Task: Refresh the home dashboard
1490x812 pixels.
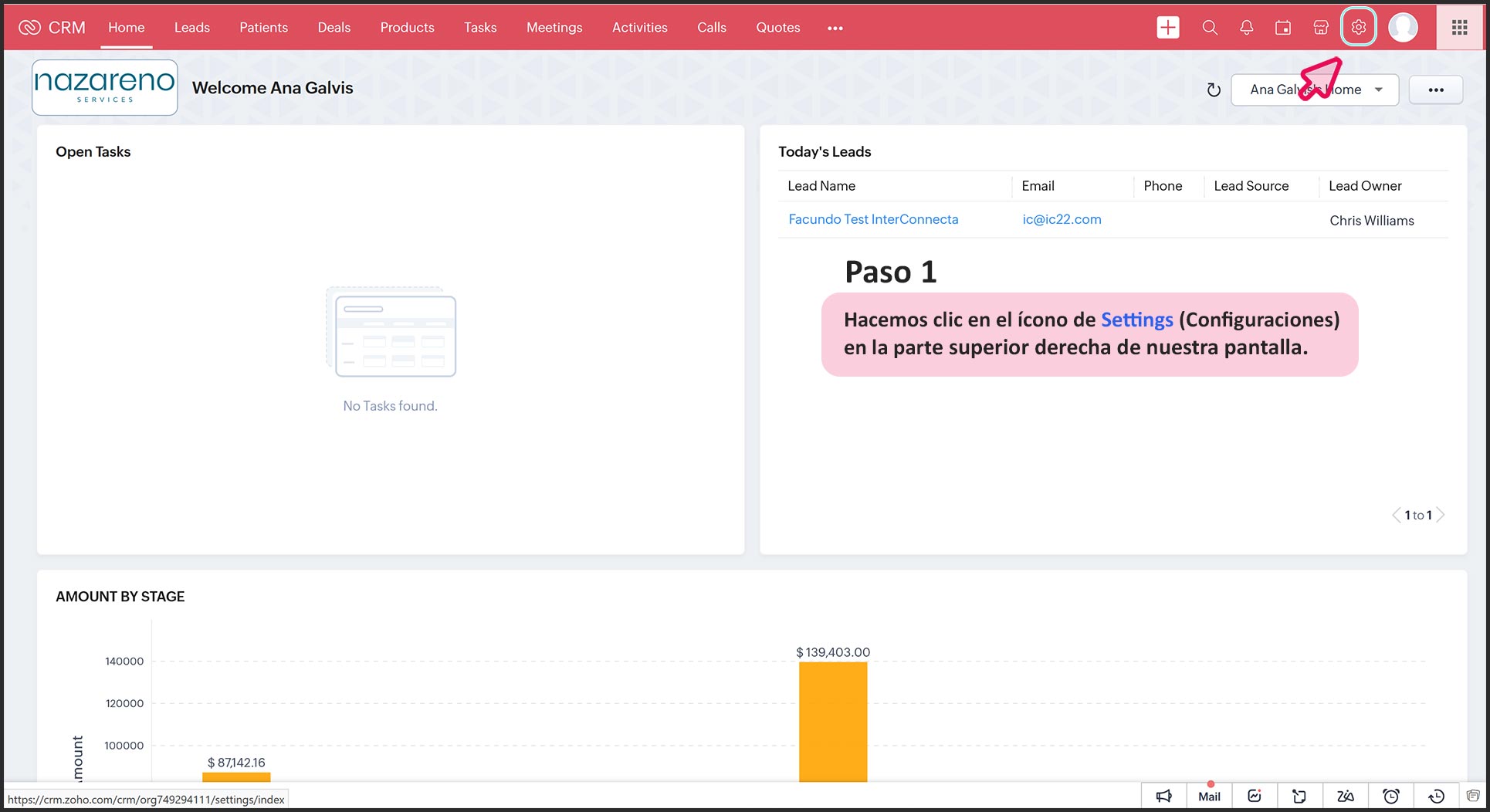Action: [x=1214, y=90]
